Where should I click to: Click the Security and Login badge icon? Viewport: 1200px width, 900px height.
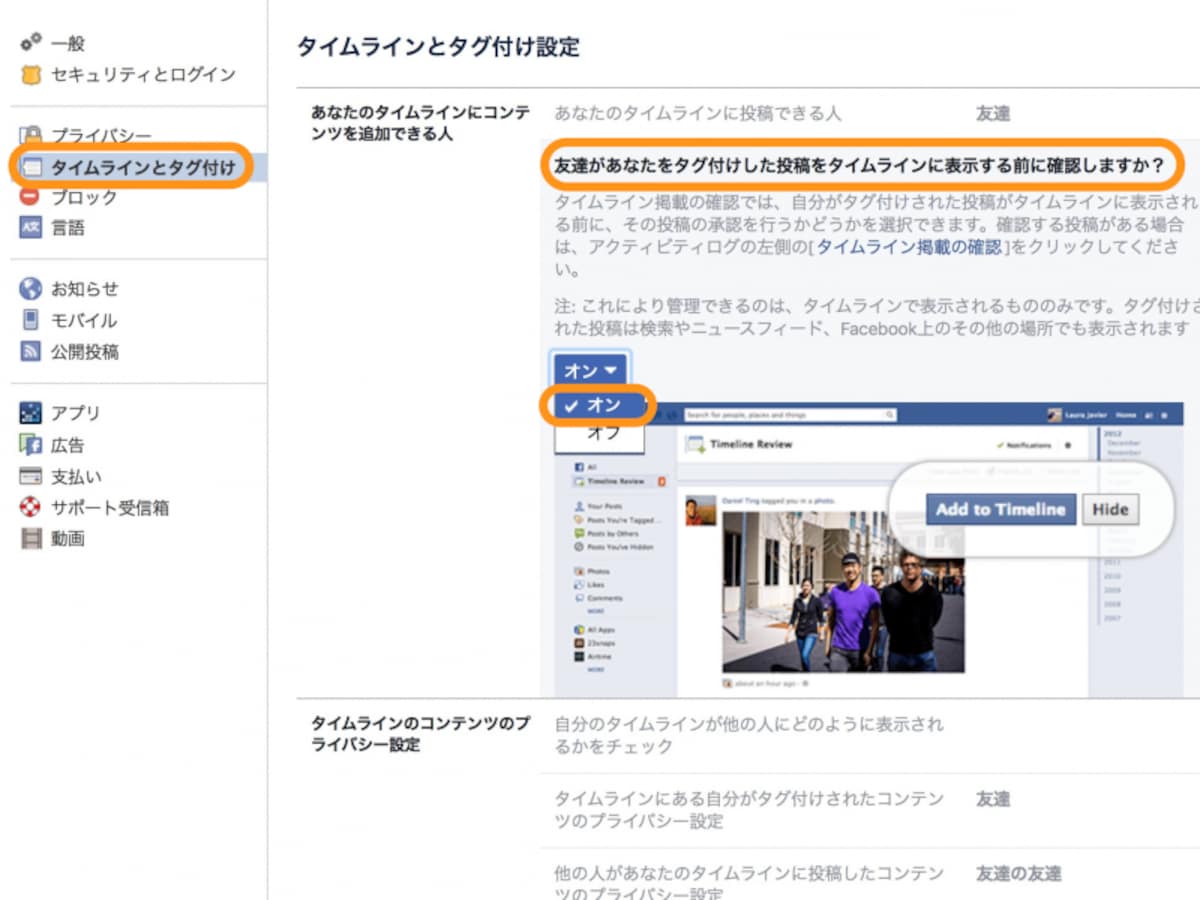point(31,74)
